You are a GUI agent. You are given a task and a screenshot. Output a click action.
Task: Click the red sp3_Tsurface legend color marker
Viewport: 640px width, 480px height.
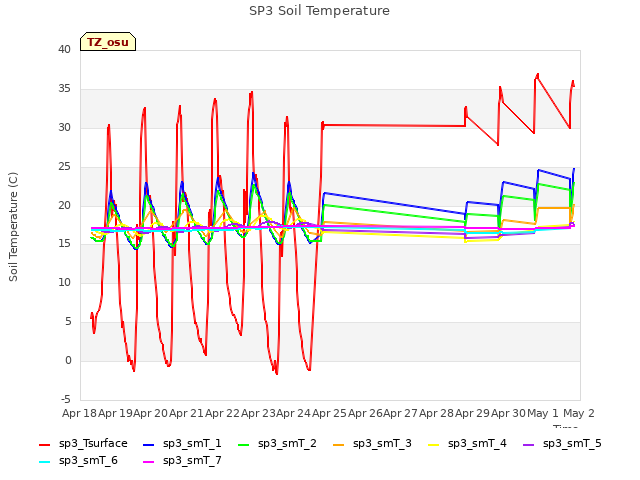(x=44, y=444)
